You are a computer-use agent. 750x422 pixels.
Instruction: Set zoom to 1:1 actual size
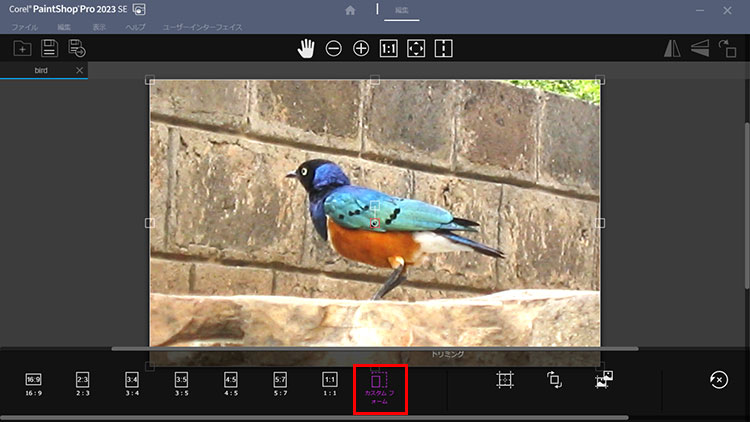click(x=389, y=48)
